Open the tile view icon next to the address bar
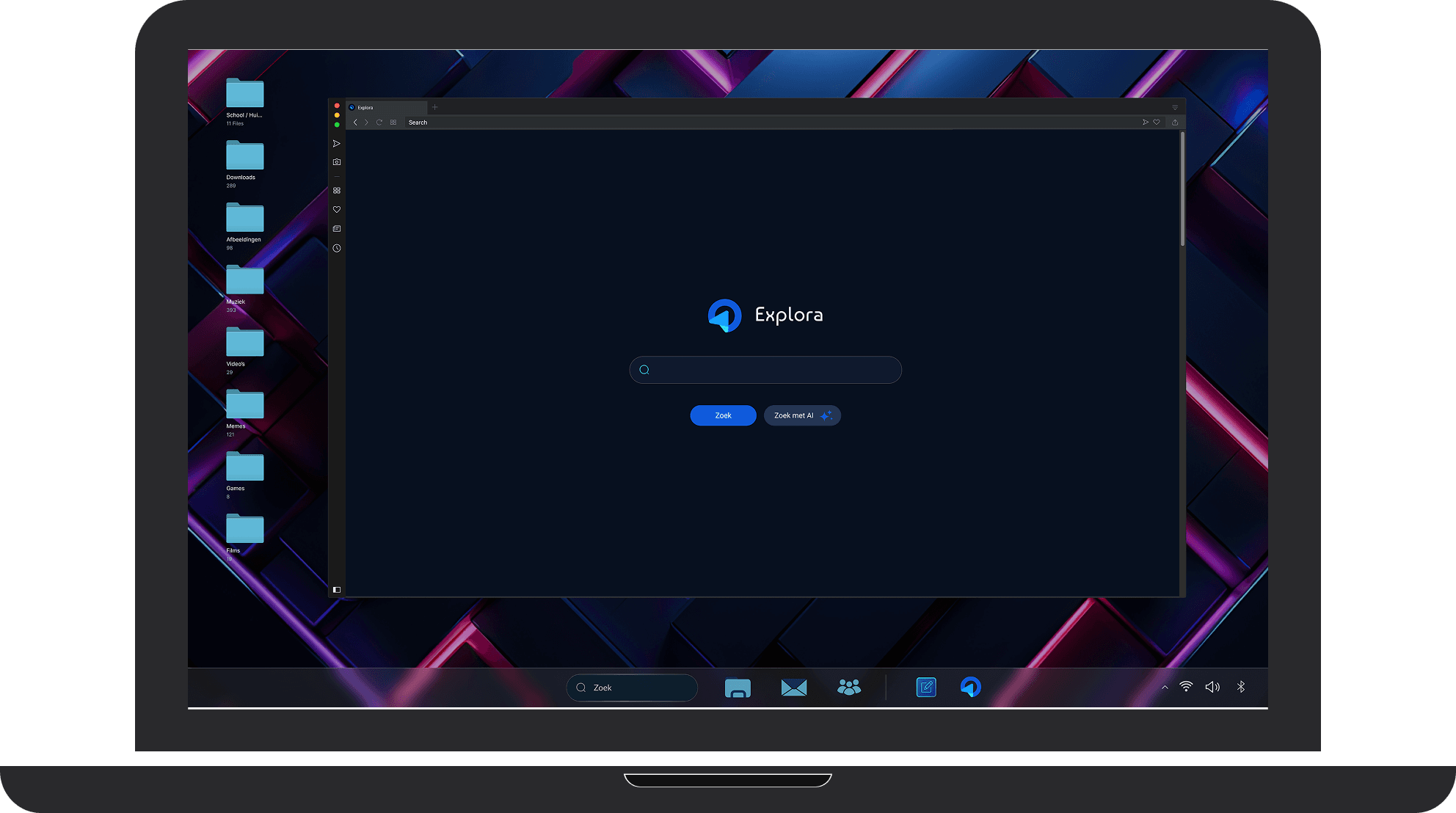 pos(393,123)
